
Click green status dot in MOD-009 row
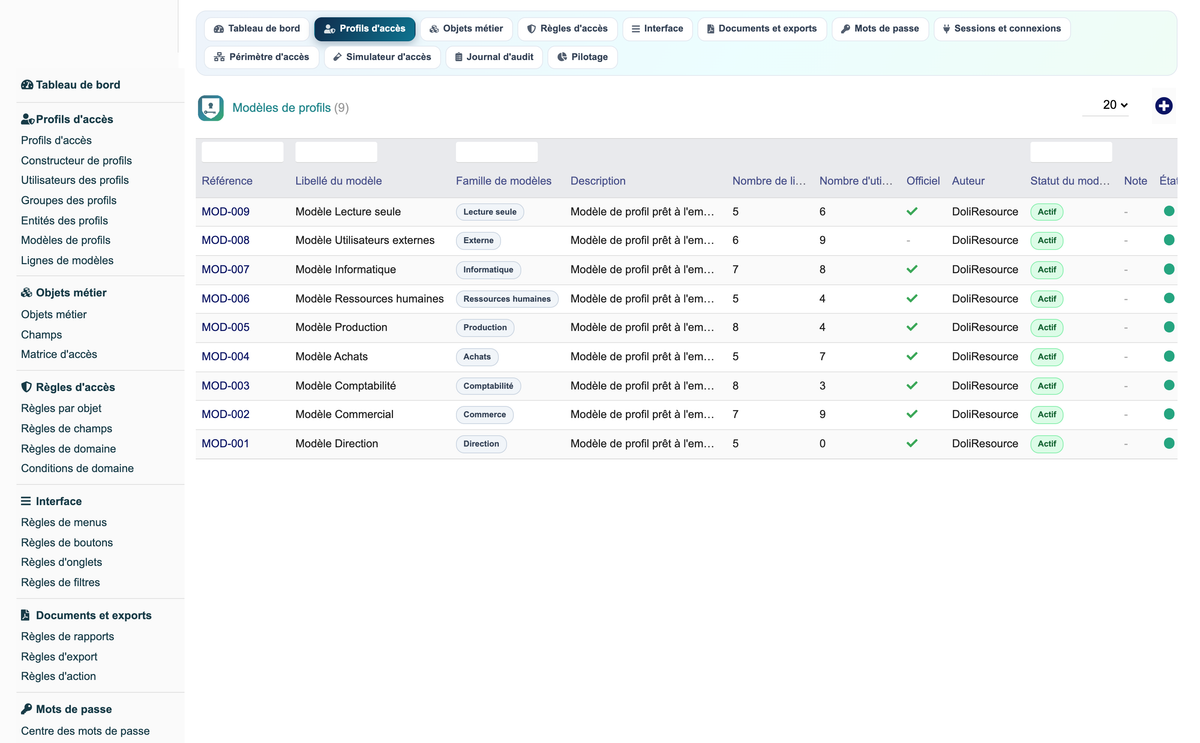(x=1169, y=211)
